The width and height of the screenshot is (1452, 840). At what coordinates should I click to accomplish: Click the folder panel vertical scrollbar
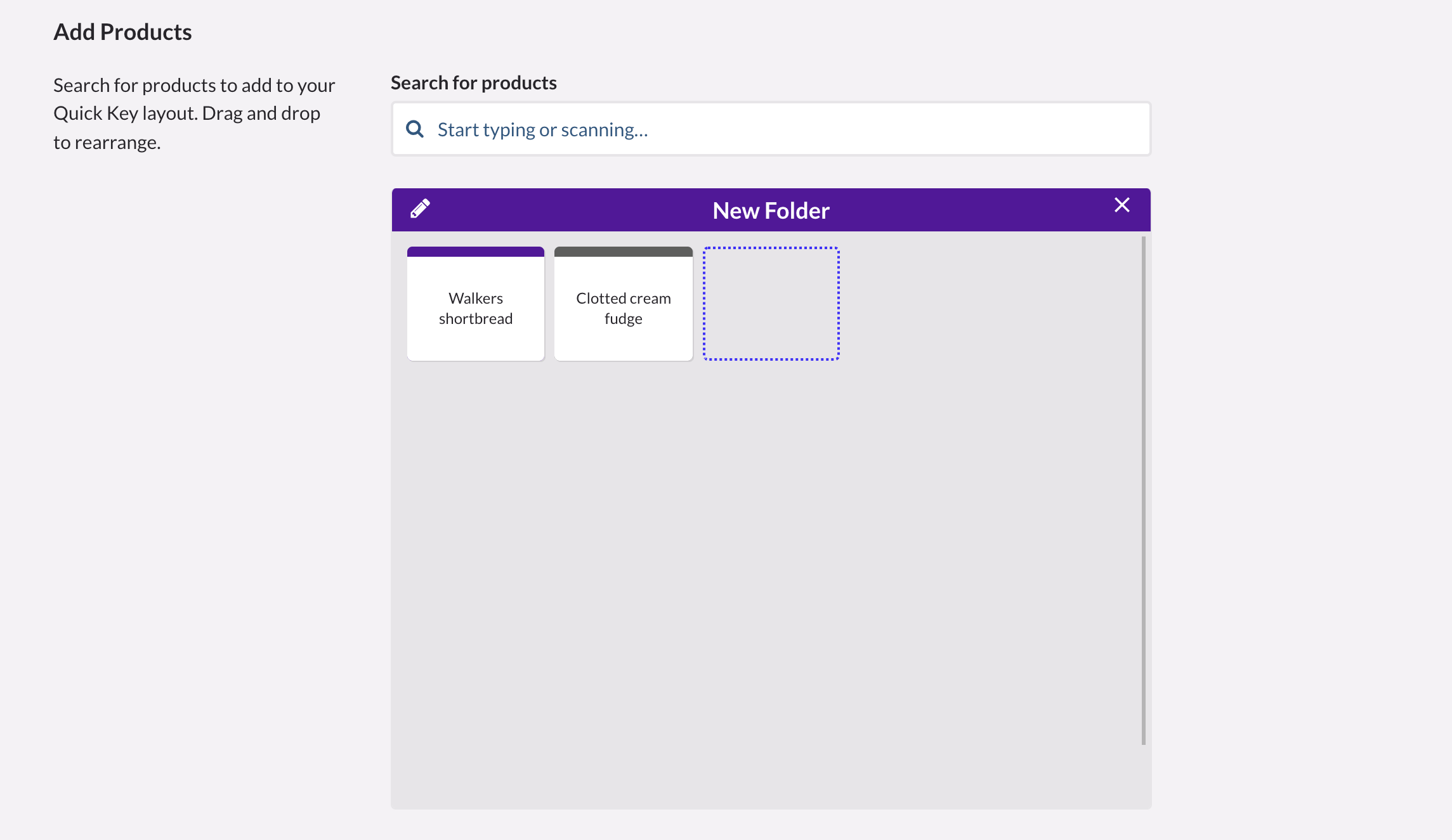point(1143,490)
